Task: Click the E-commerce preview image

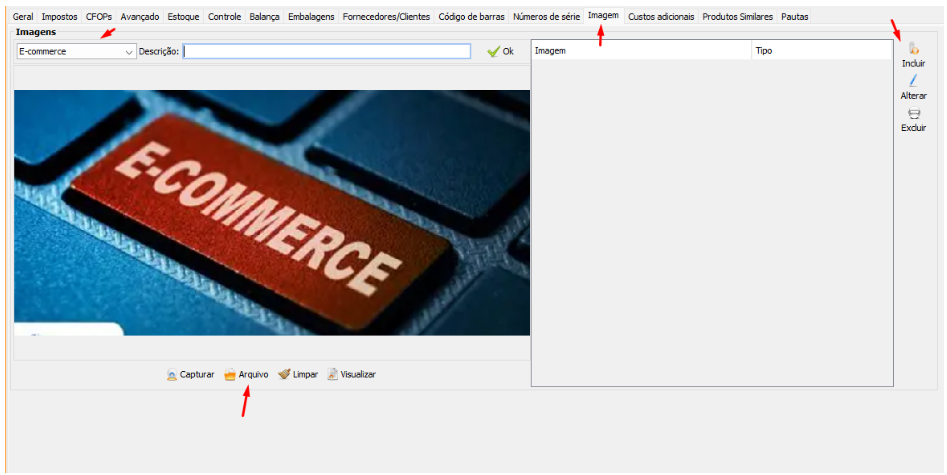Action: pos(271,212)
